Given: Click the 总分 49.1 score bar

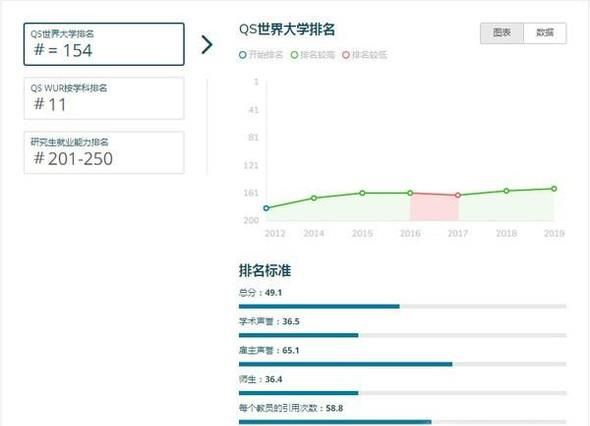Looking at the screenshot, I should point(403,307).
